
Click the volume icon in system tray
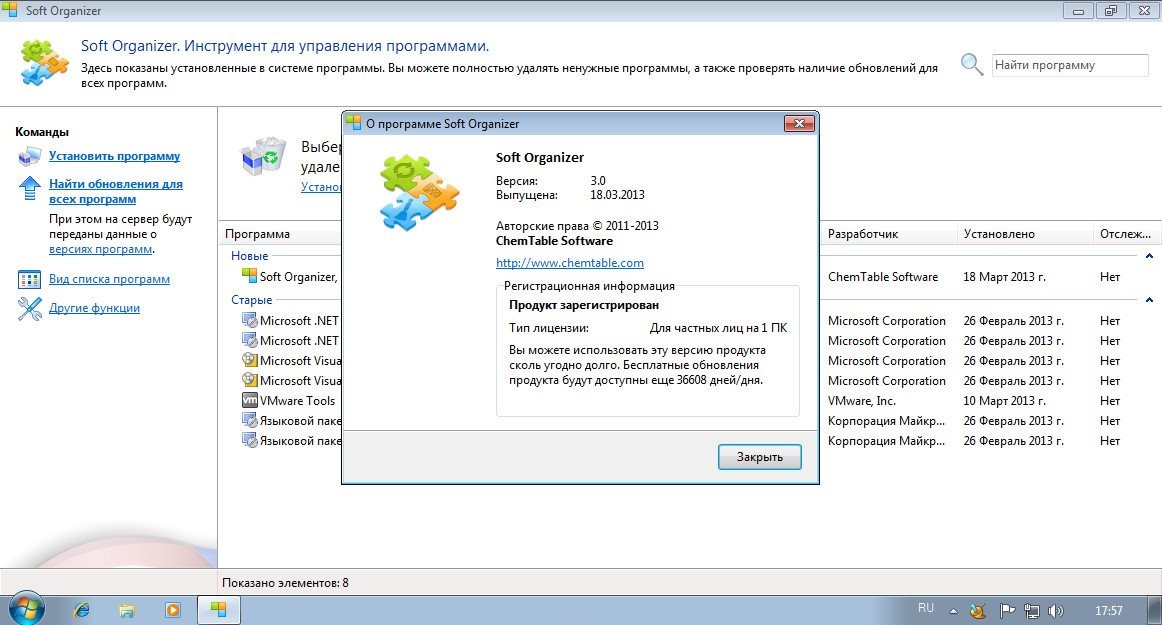[x=1056, y=611]
